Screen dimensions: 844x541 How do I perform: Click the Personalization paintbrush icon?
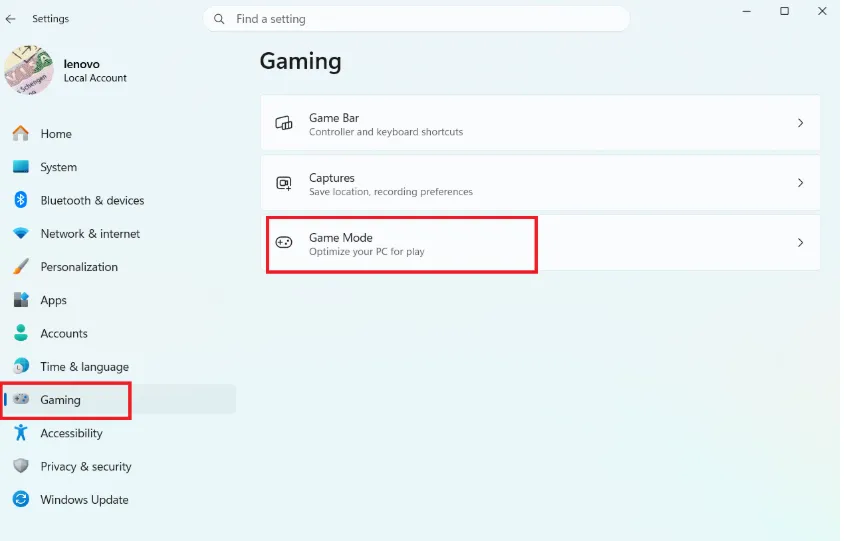[20, 266]
